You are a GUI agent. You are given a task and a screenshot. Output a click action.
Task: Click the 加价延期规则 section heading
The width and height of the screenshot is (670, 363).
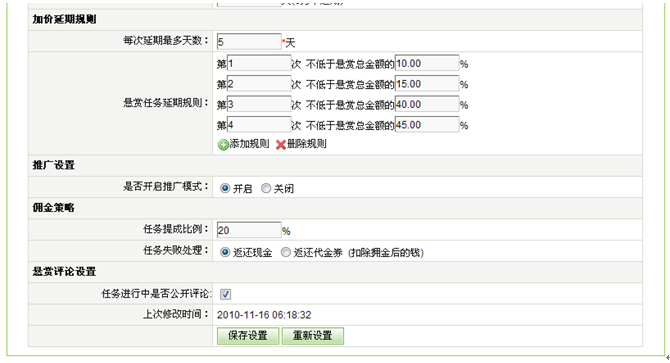65,20
